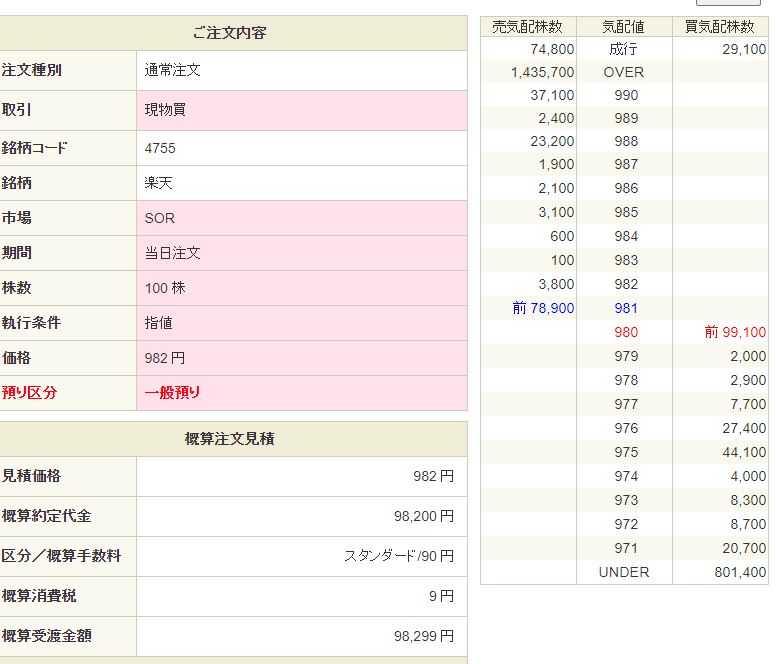Select the 989 quote price

[x=626, y=118]
